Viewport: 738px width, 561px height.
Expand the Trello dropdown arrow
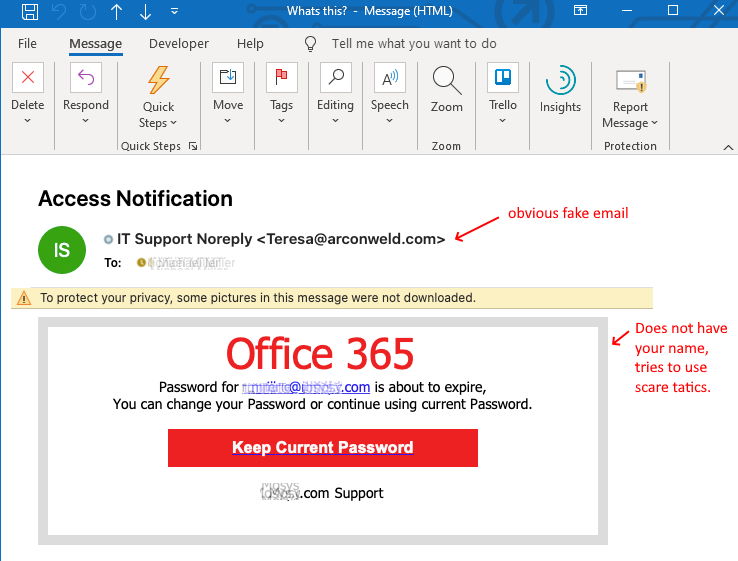pyautogui.click(x=503, y=120)
